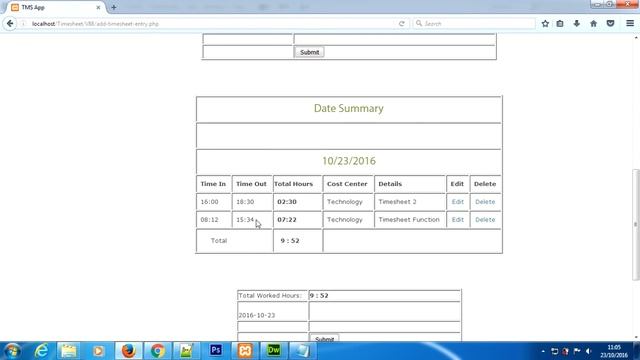Go to the Firefox home page icon
This screenshot has height=360, width=640.
coord(593,24)
